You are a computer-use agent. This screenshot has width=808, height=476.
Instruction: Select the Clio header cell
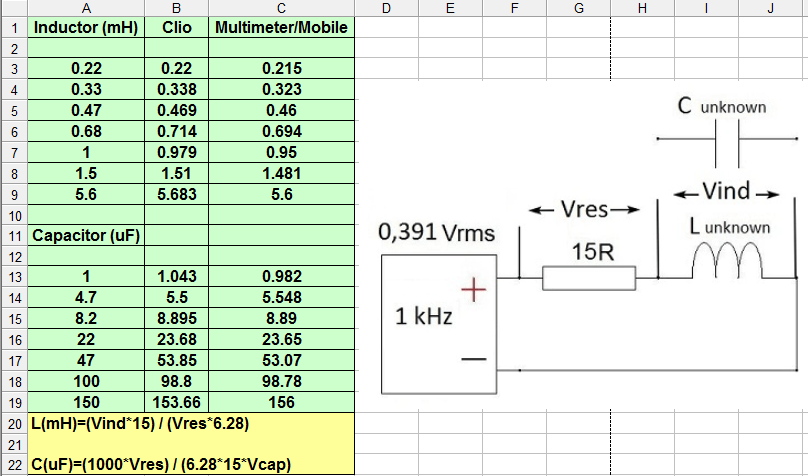[x=177, y=27]
